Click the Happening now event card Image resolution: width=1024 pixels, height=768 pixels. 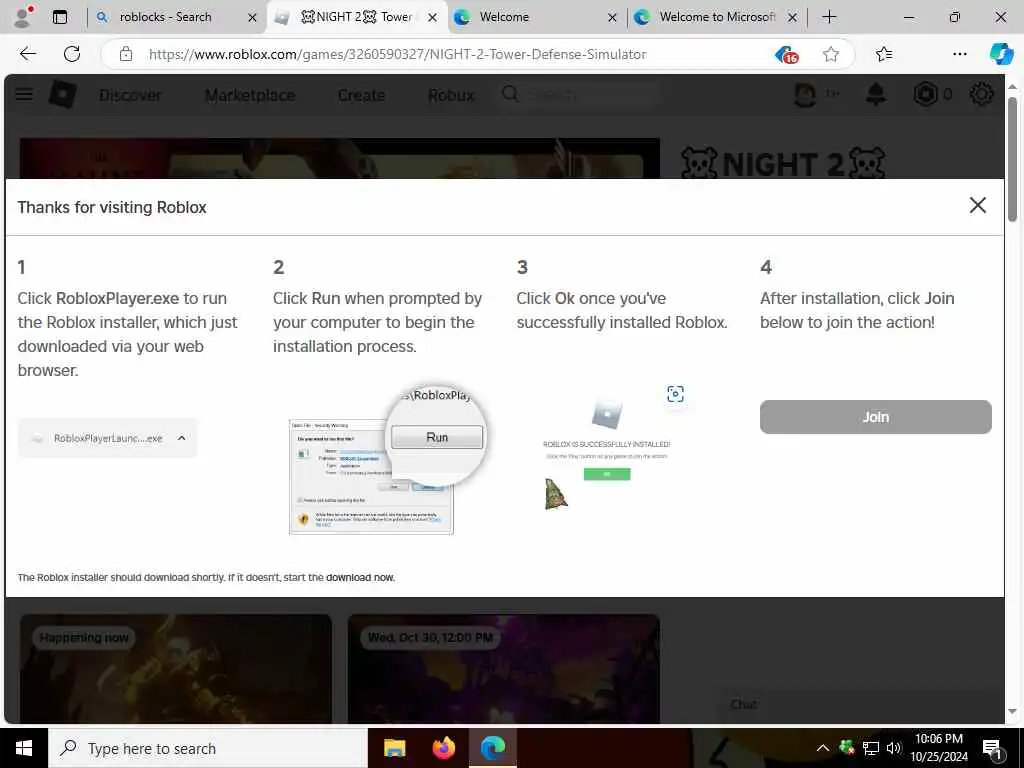176,668
